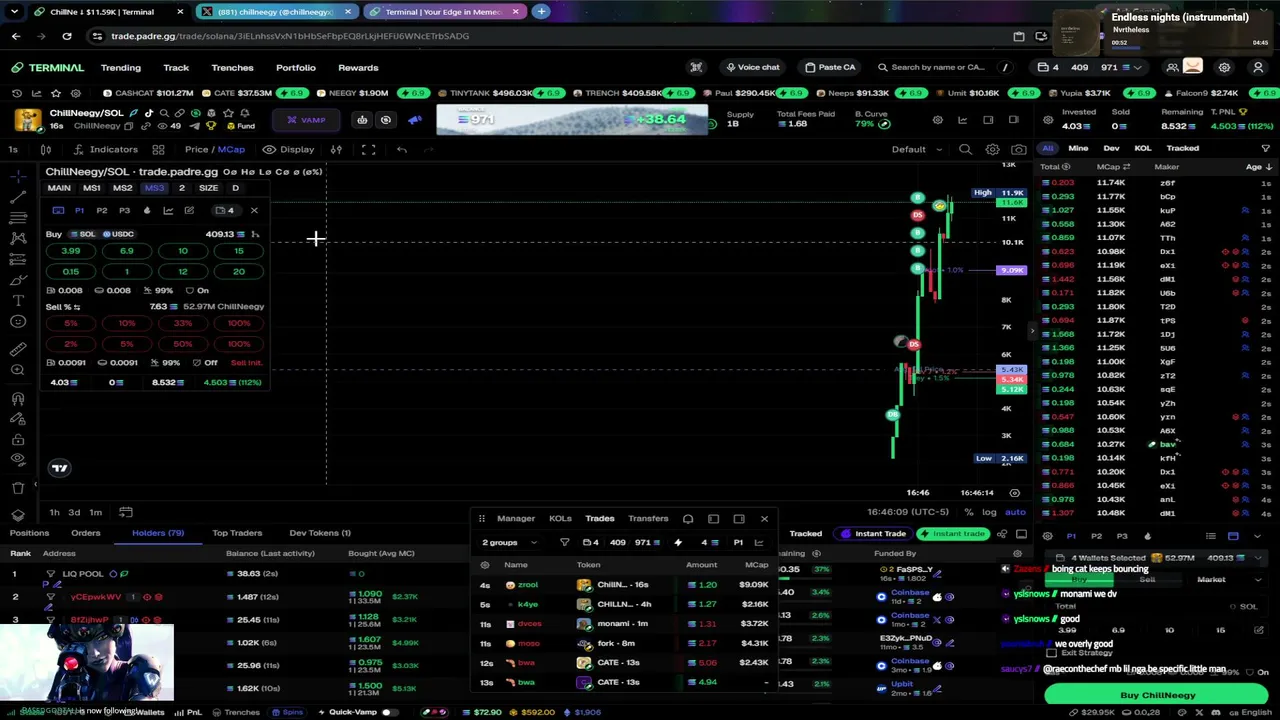Select the trend line drawing tool
The width and height of the screenshot is (1280, 720).
click(18, 197)
